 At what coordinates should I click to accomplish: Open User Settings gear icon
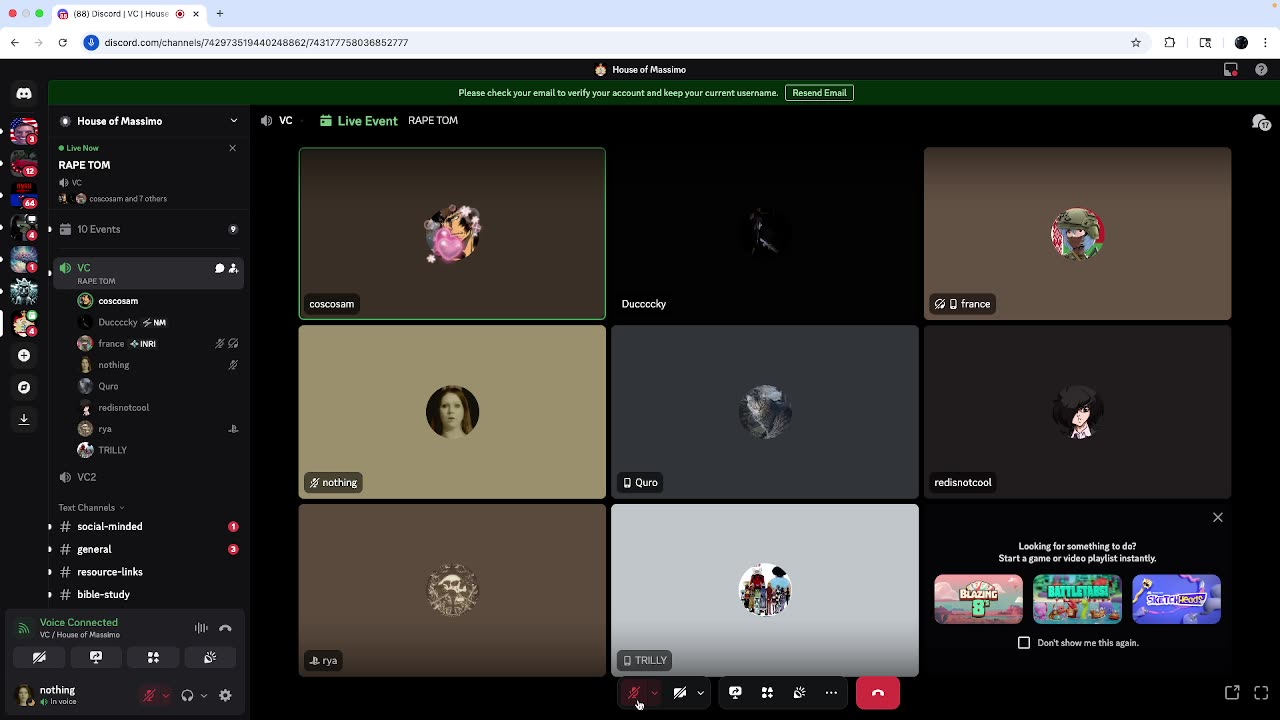click(225, 695)
